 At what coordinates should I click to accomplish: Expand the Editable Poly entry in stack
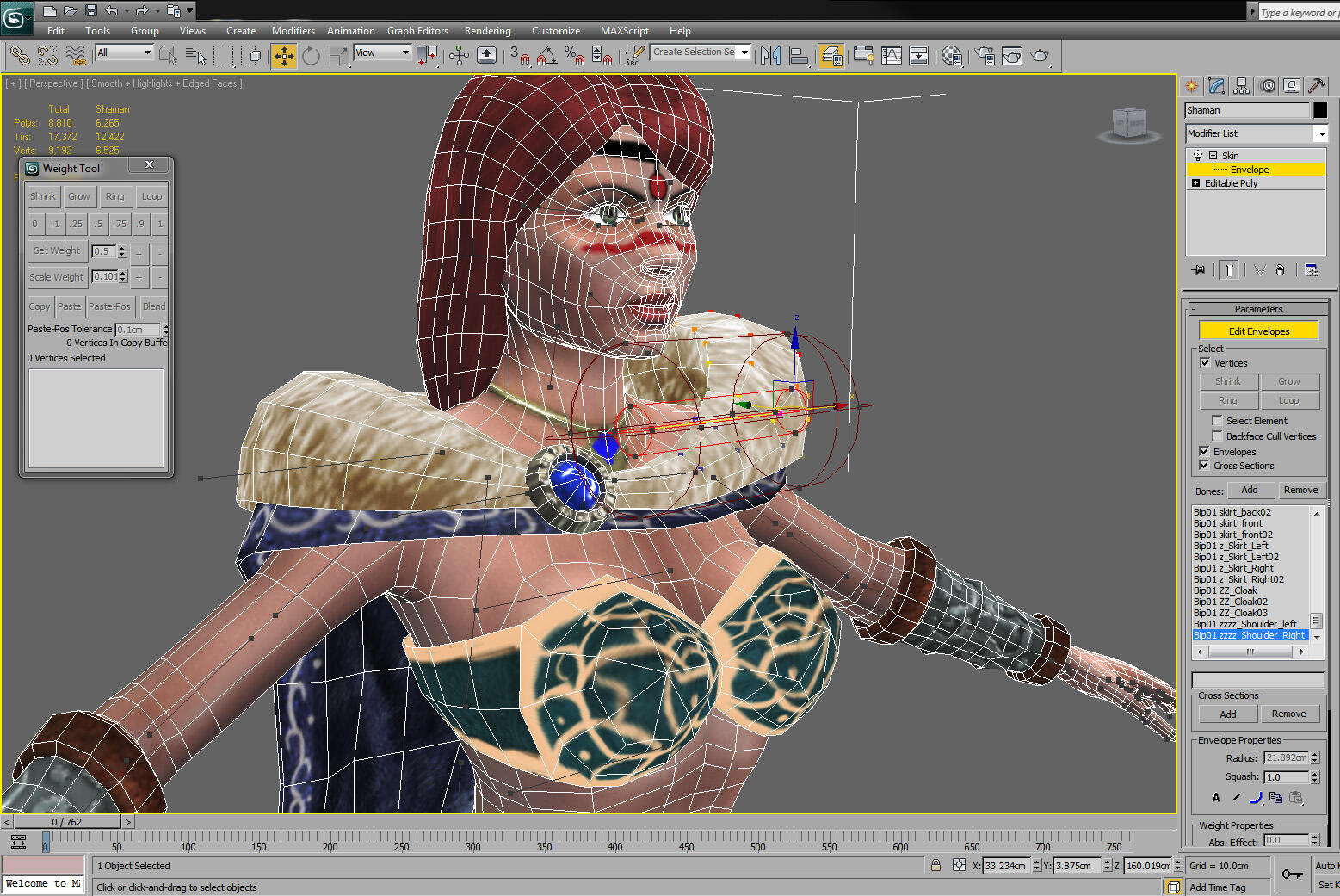click(1195, 183)
